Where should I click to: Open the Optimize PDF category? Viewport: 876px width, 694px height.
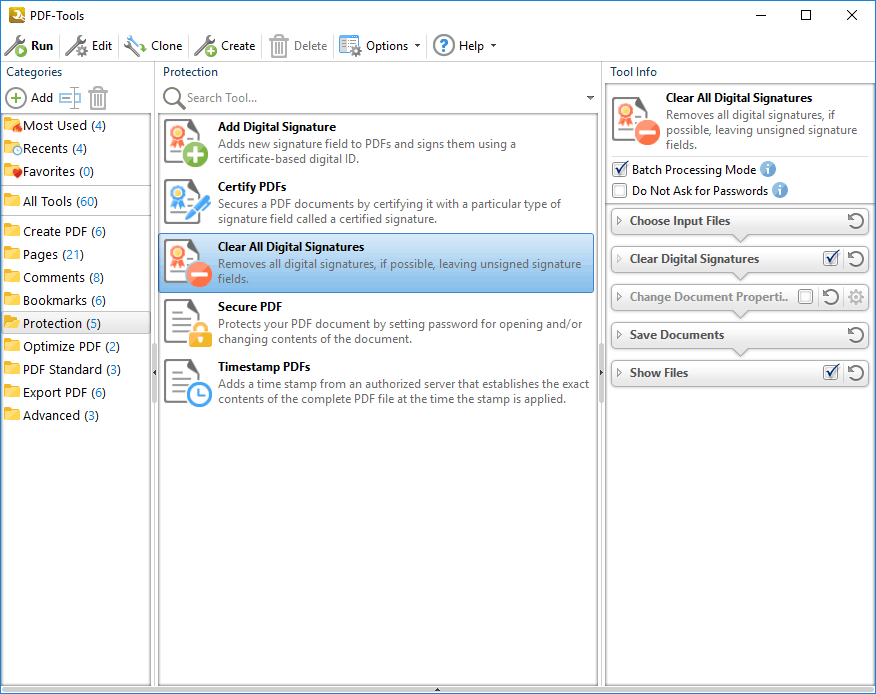(x=76, y=346)
